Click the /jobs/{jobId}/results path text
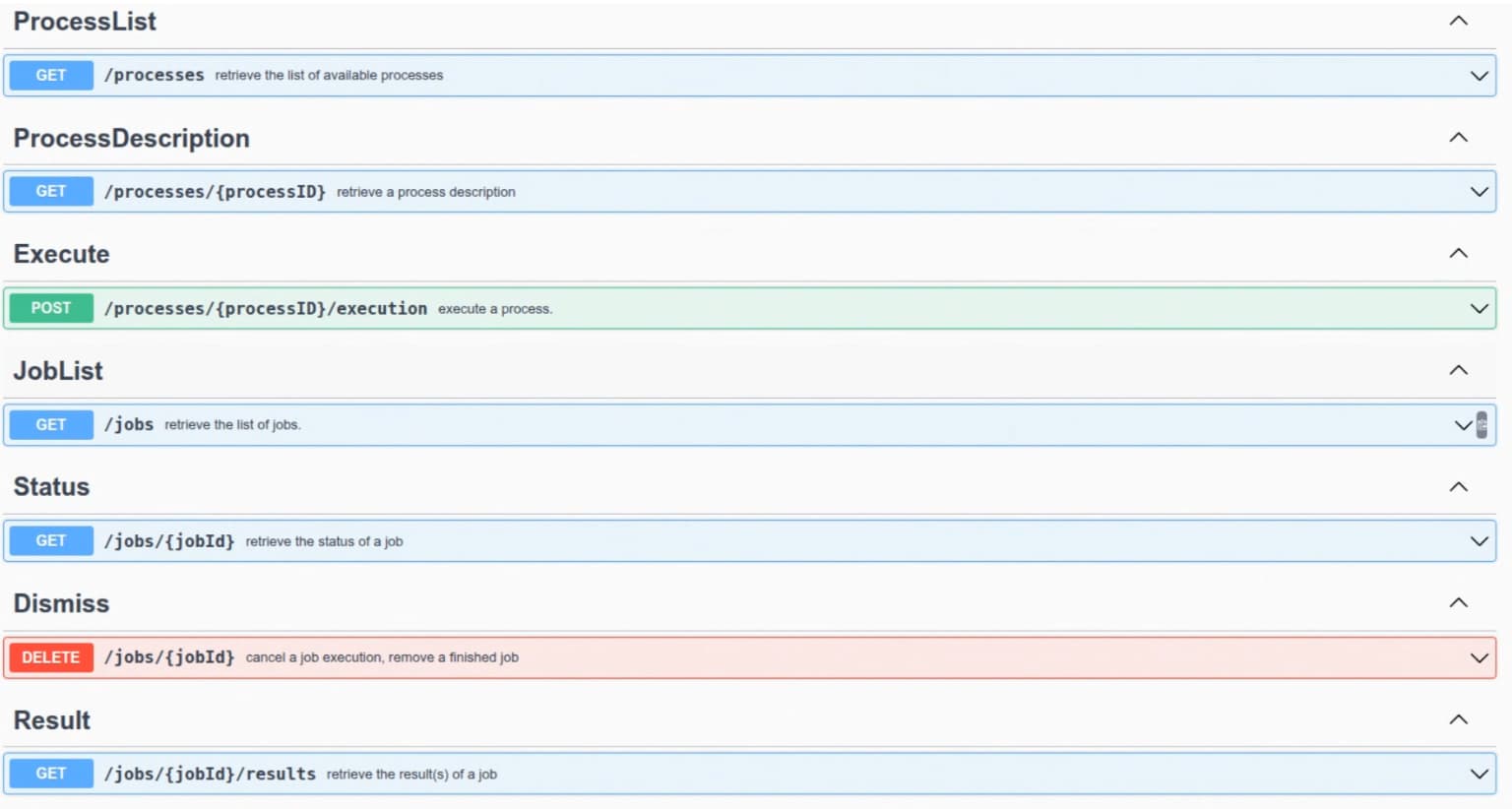 point(210,774)
